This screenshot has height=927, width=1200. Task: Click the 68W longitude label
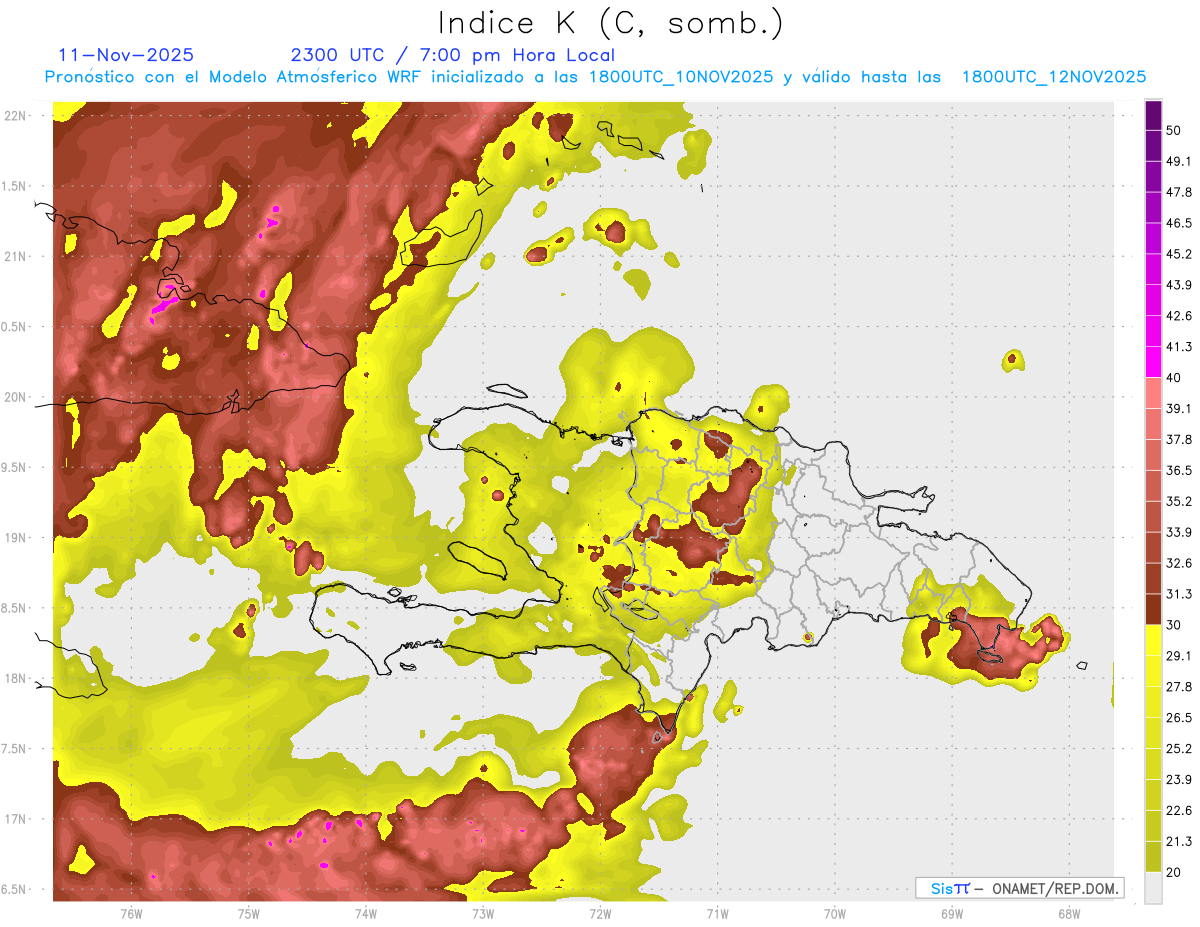1069,913
